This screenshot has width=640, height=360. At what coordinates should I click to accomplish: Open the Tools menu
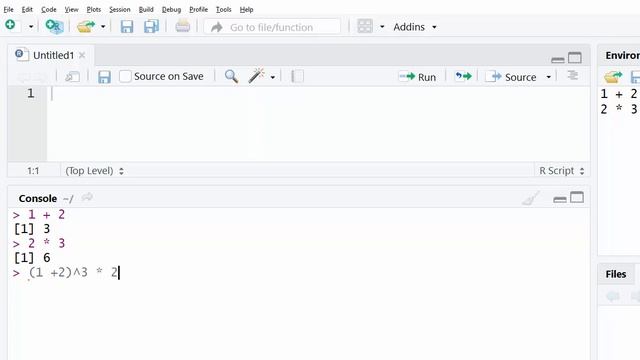(223, 9)
